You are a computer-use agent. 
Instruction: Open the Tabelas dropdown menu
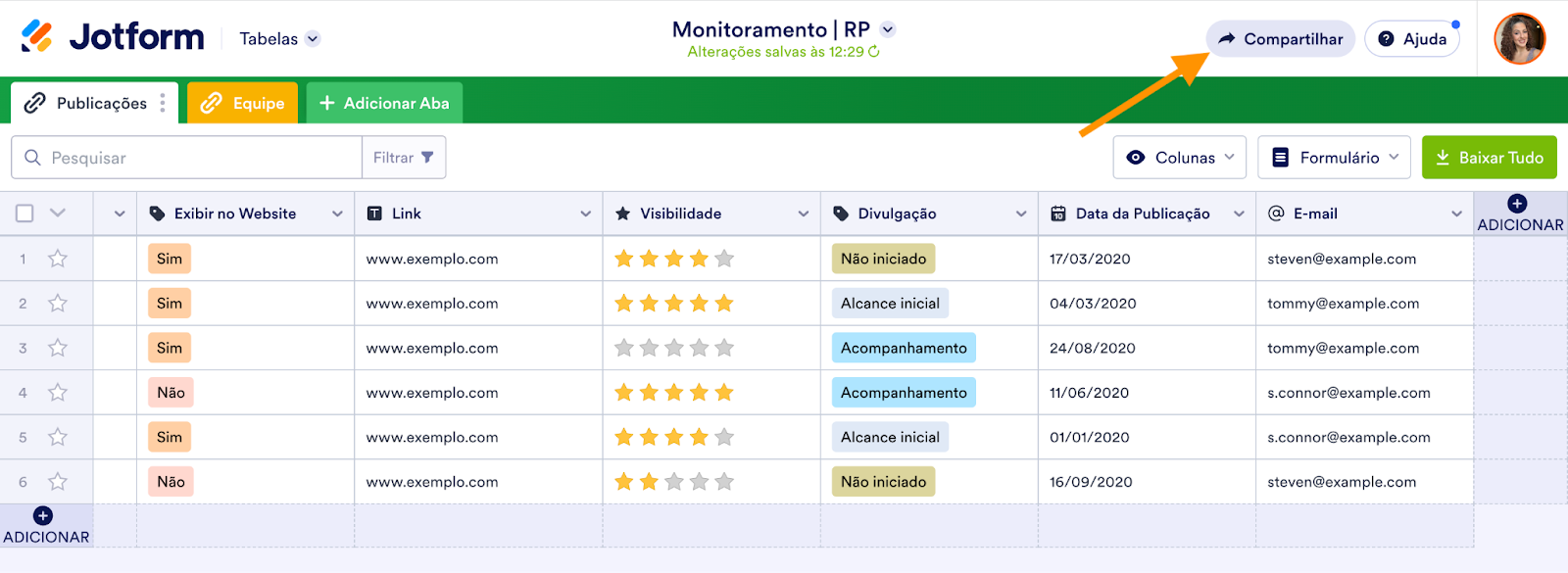coord(280,39)
